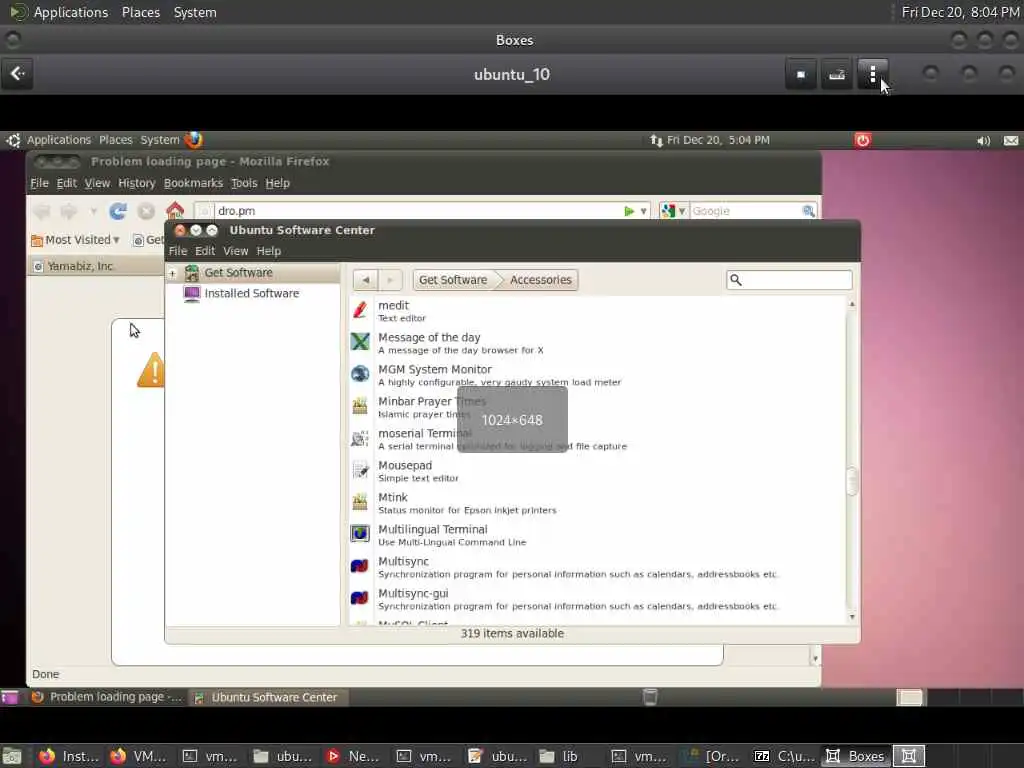
Task: Open host System menu
Action: pyautogui.click(x=195, y=12)
